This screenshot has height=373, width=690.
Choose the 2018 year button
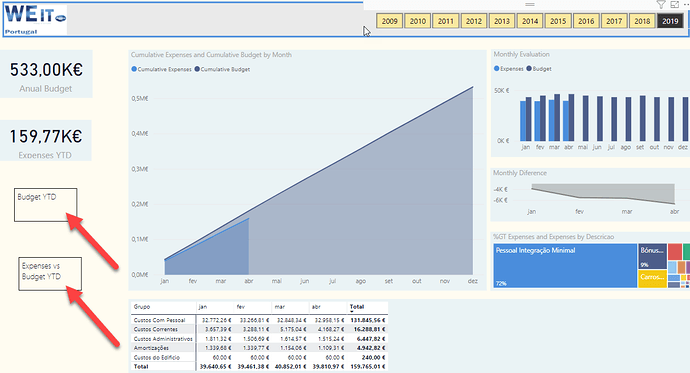tap(642, 21)
